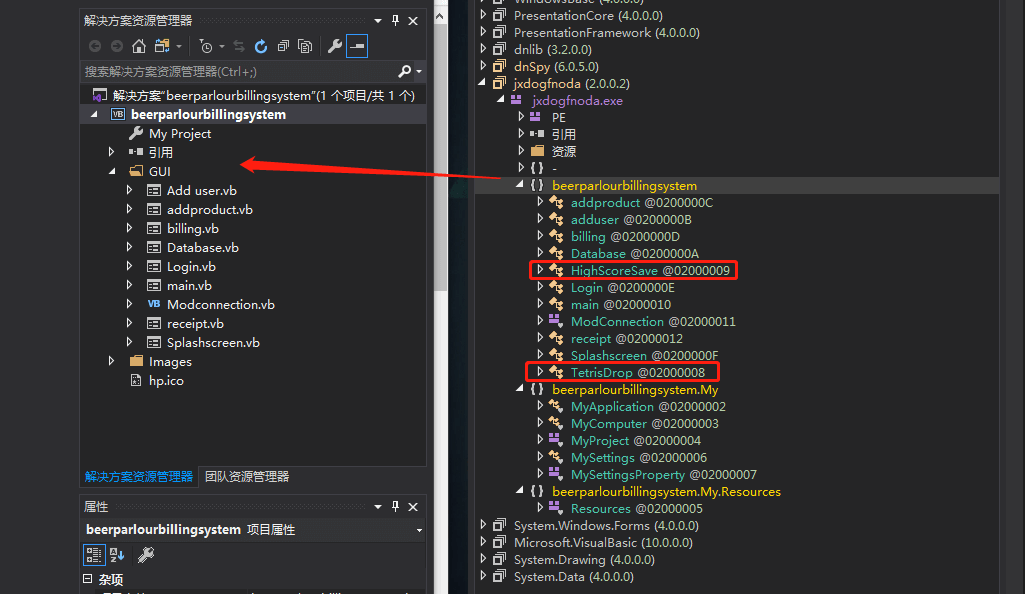
Task: Select the beerparlourbillingsystem project node
Action: pyautogui.click(x=208, y=114)
